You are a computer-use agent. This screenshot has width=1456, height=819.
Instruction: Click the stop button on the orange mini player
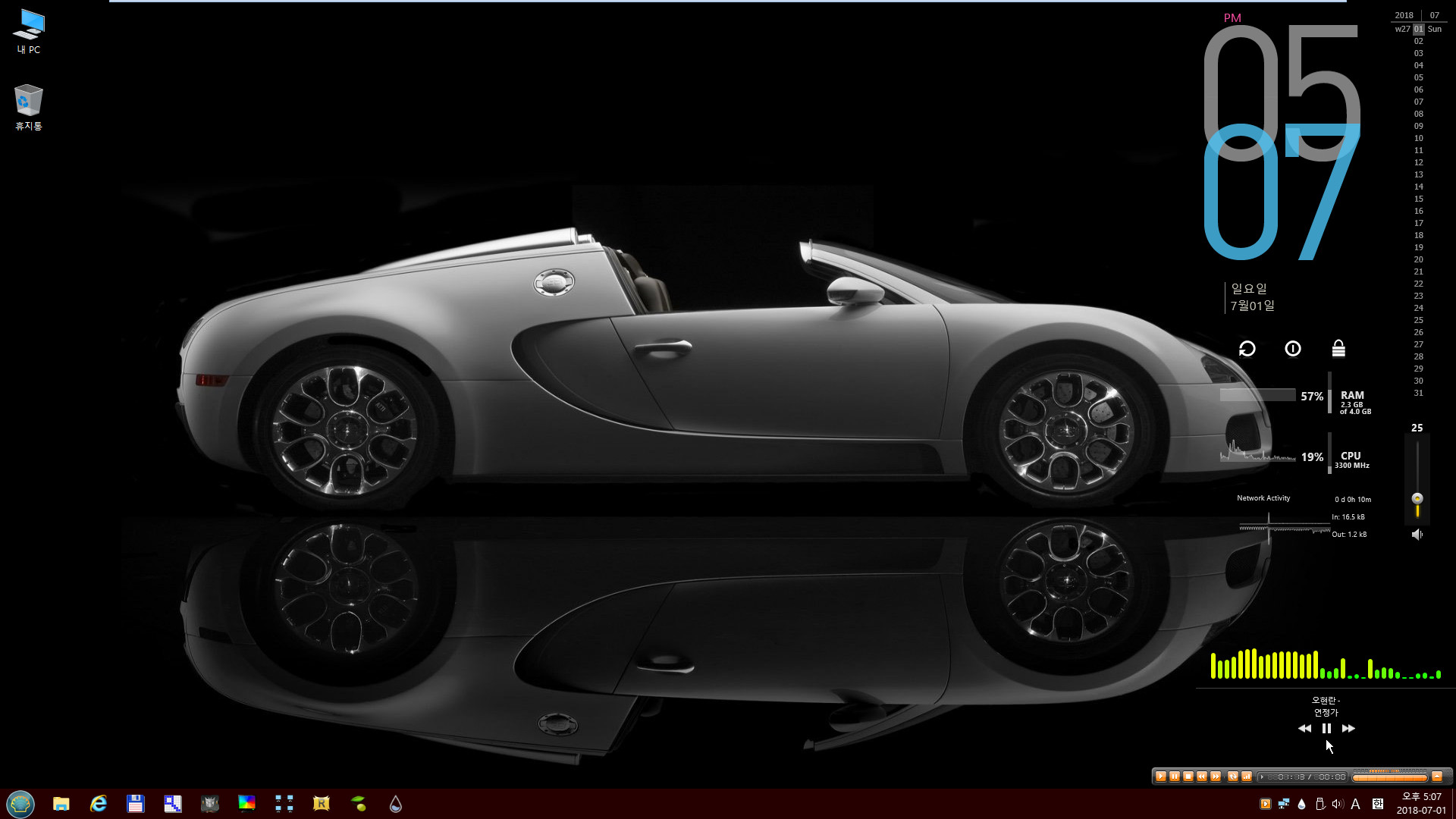(1188, 777)
